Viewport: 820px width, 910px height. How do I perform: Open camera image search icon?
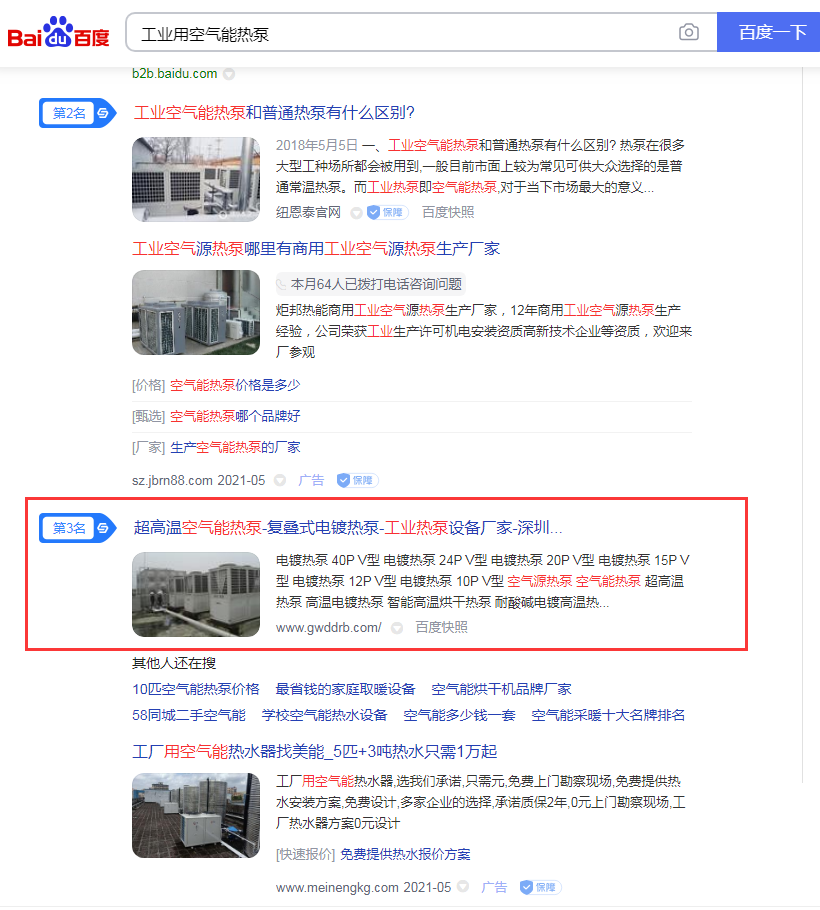[688, 32]
